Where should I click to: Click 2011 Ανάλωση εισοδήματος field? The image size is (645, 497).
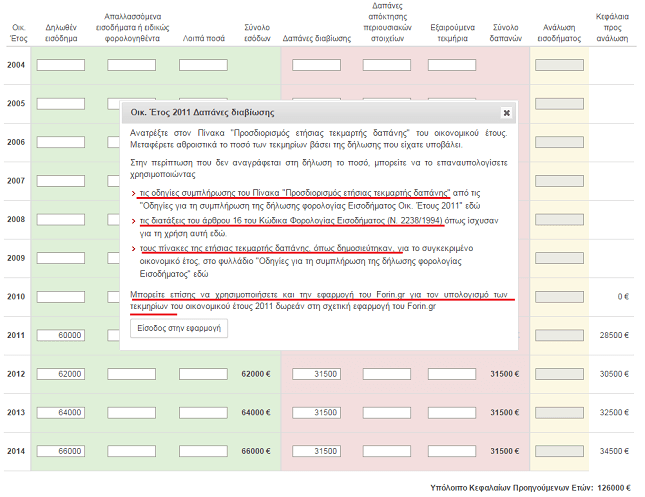[559, 335]
